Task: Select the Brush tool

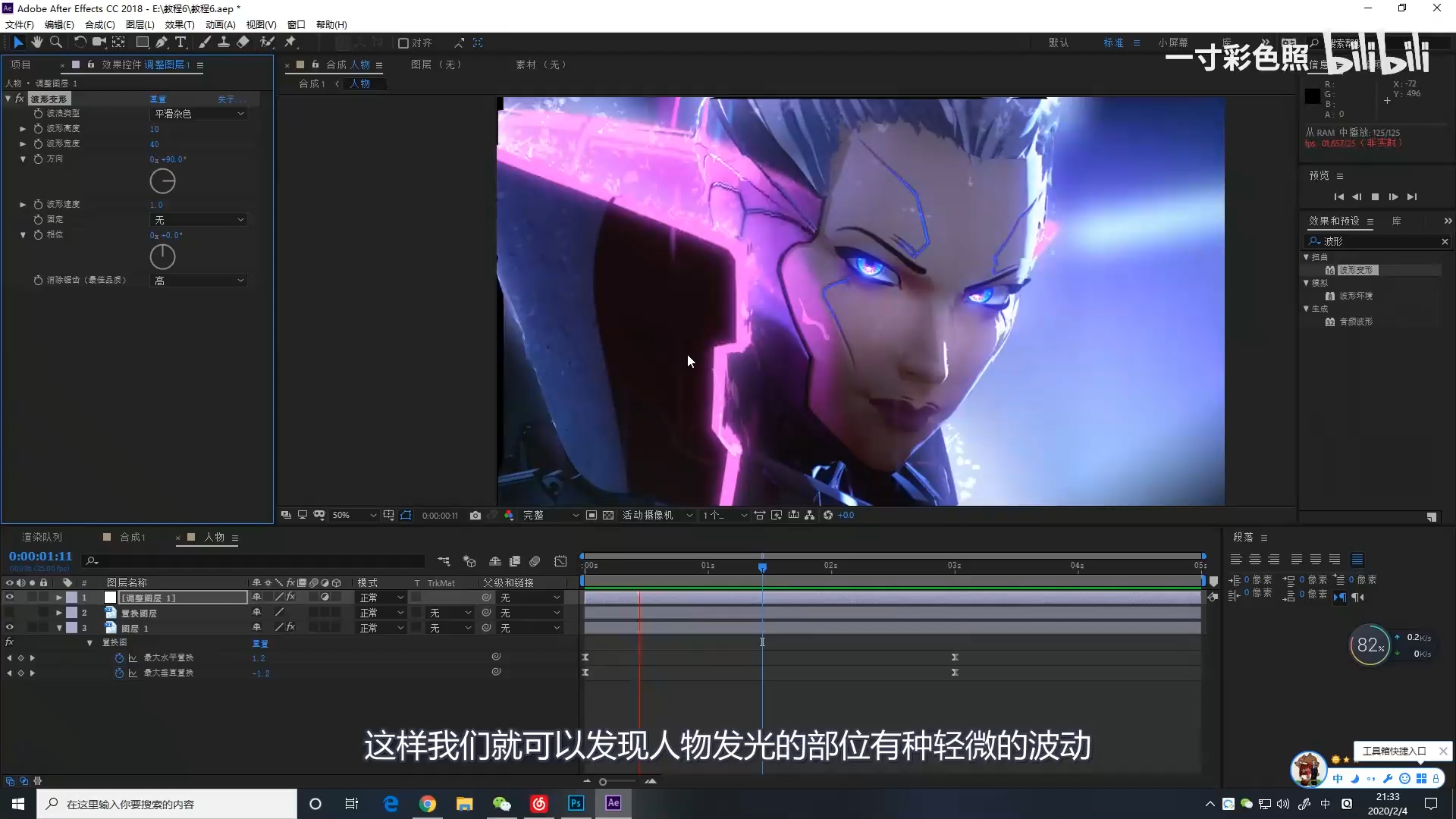Action: tap(205, 42)
